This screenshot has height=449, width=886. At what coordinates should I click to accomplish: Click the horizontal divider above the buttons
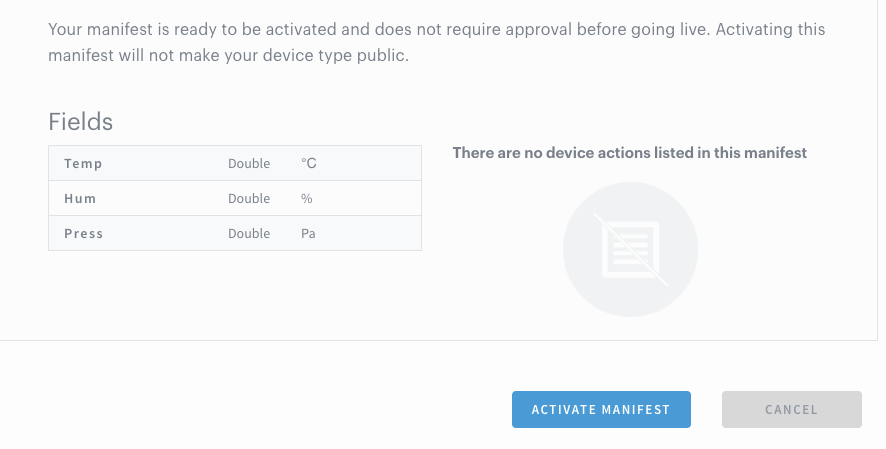tap(443, 340)
